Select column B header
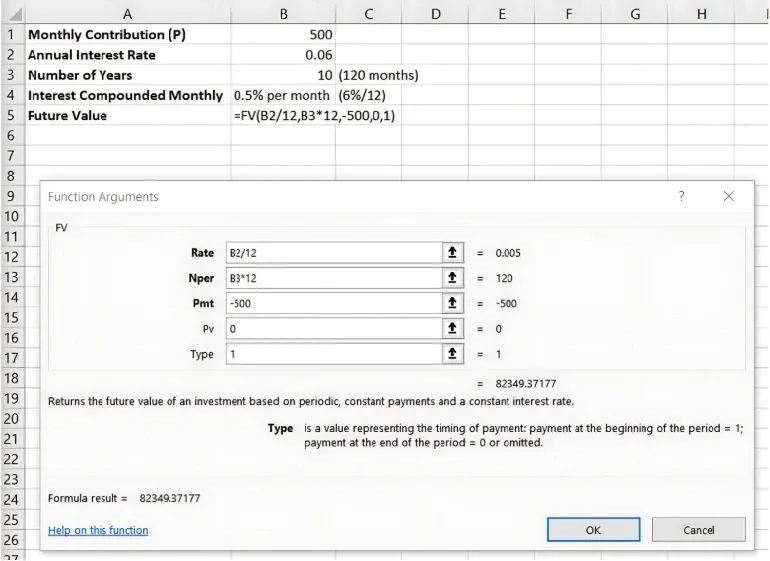Screen dimensions: 770x561 tap(282, 13)
